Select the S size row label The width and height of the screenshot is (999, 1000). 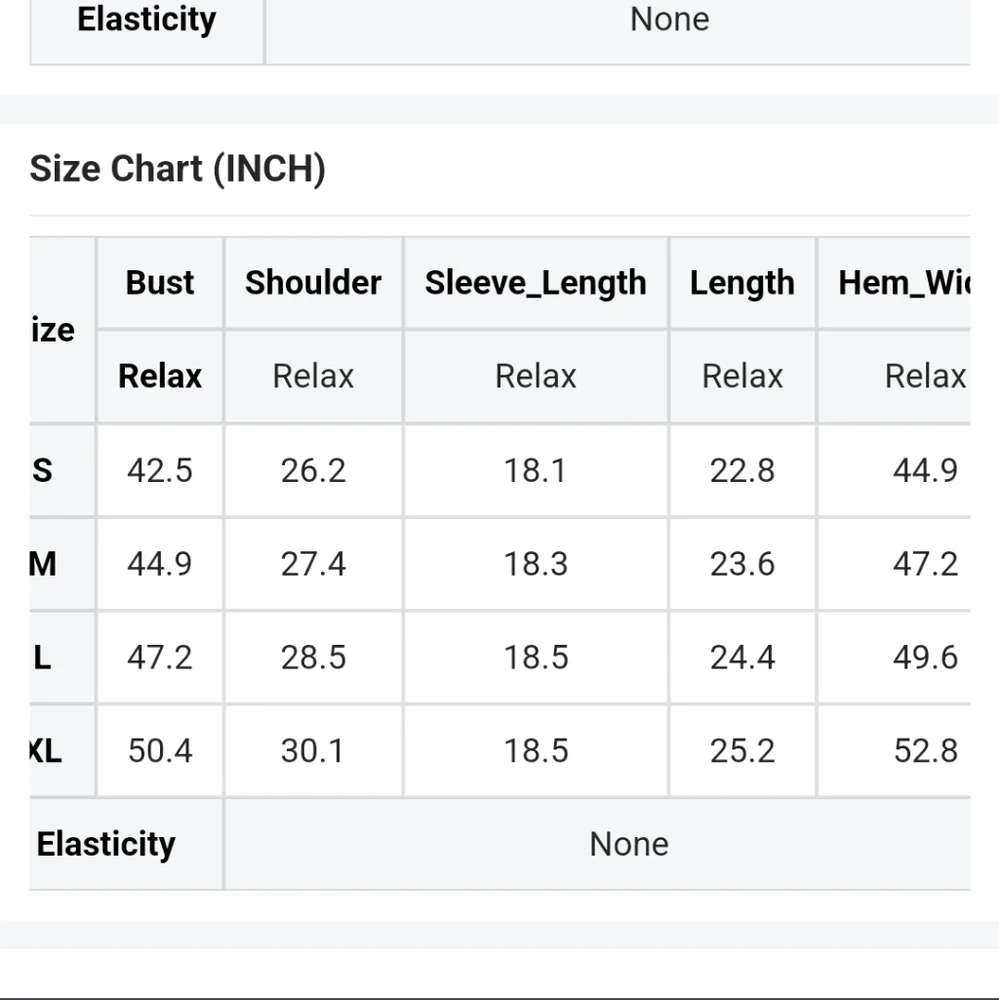[42, 470]
